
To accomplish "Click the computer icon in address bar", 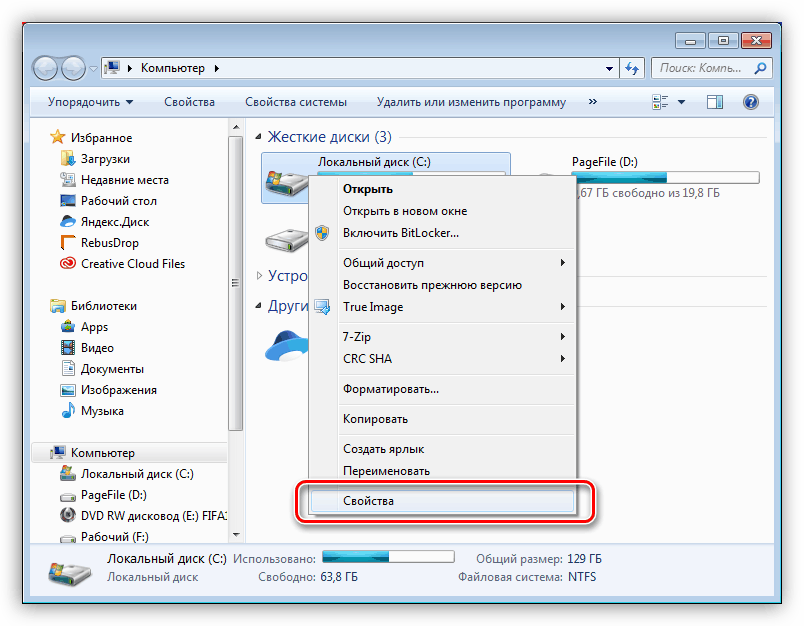I will [112, 68].
